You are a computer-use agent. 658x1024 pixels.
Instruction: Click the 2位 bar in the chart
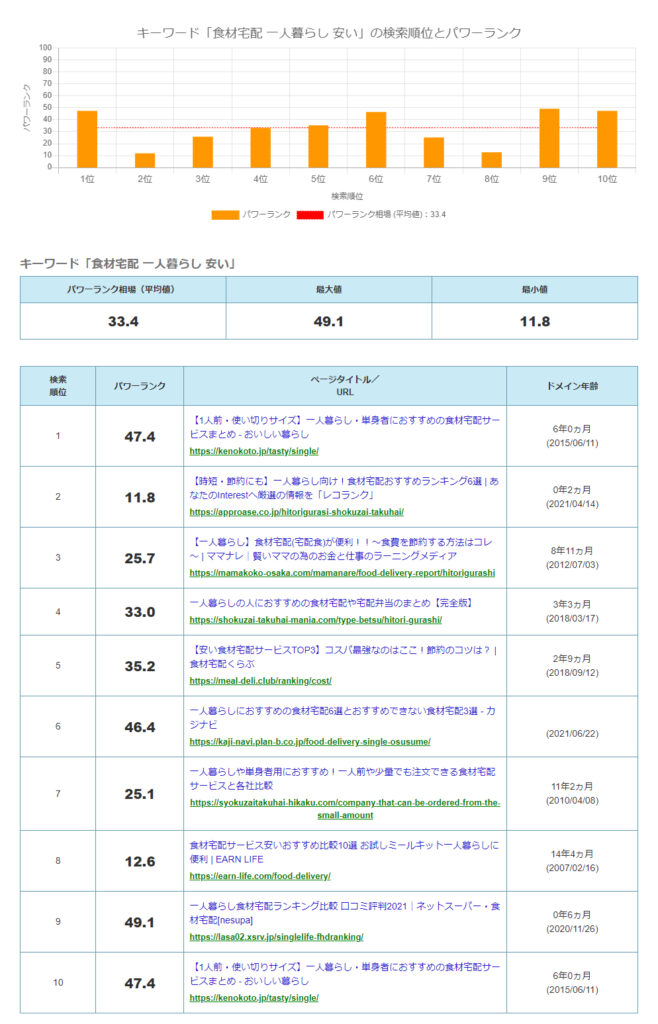(145, 161)
